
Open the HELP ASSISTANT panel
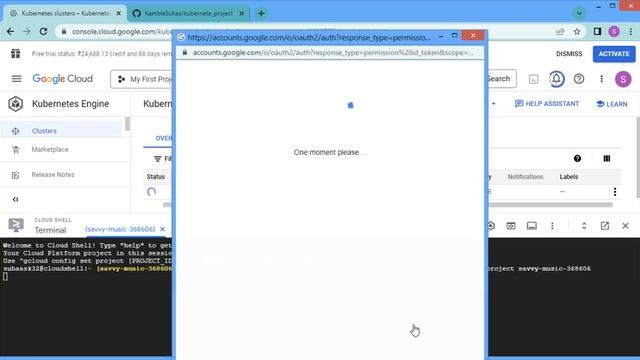tap(547, 104)
